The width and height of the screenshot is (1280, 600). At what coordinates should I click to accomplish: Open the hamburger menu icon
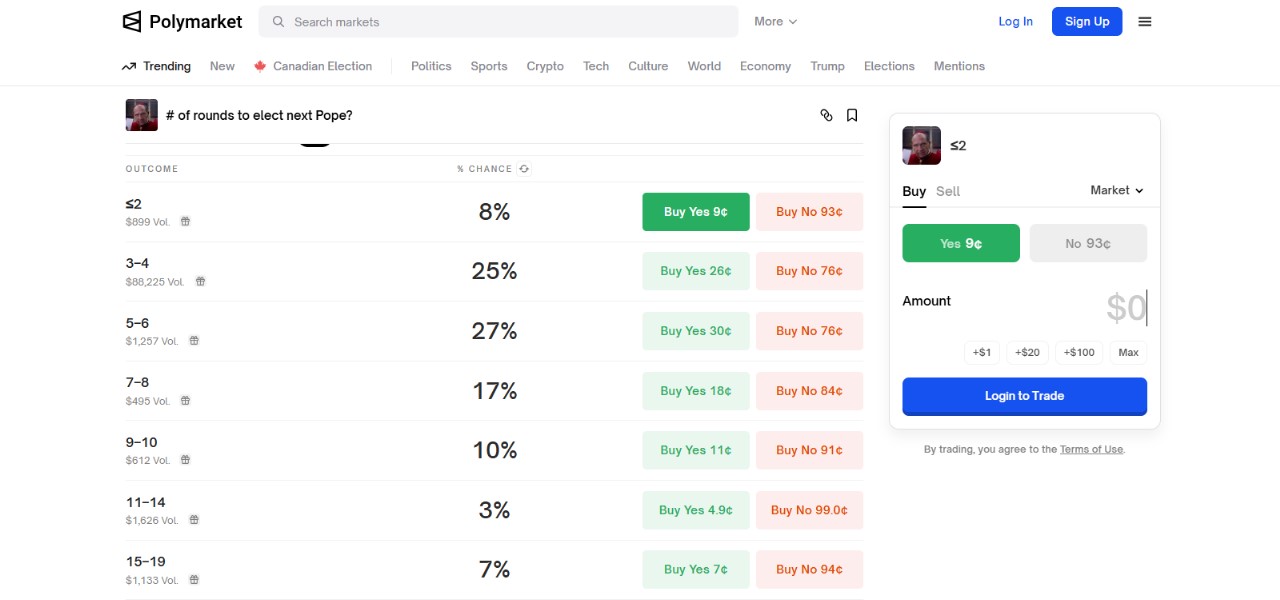[x=1145, y=21]
